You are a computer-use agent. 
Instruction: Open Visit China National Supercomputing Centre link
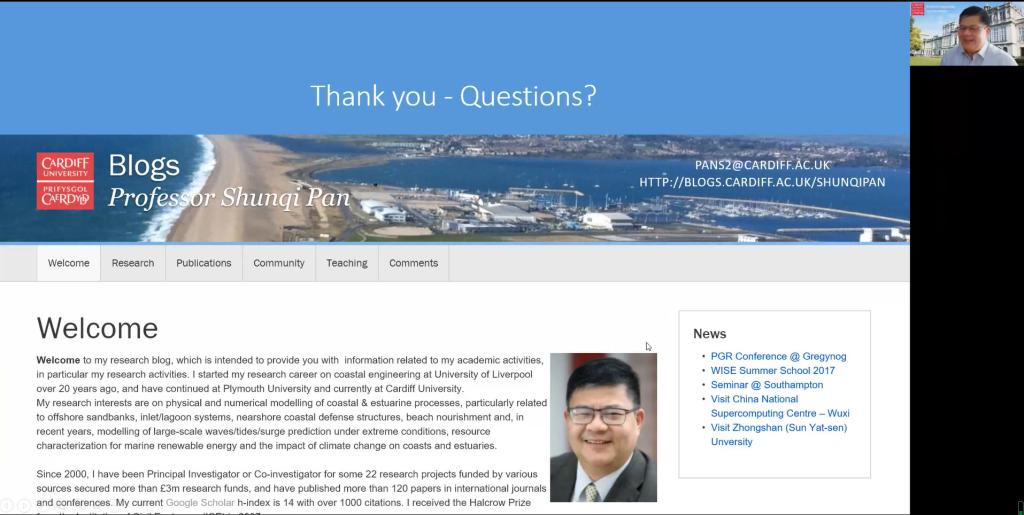779,406
